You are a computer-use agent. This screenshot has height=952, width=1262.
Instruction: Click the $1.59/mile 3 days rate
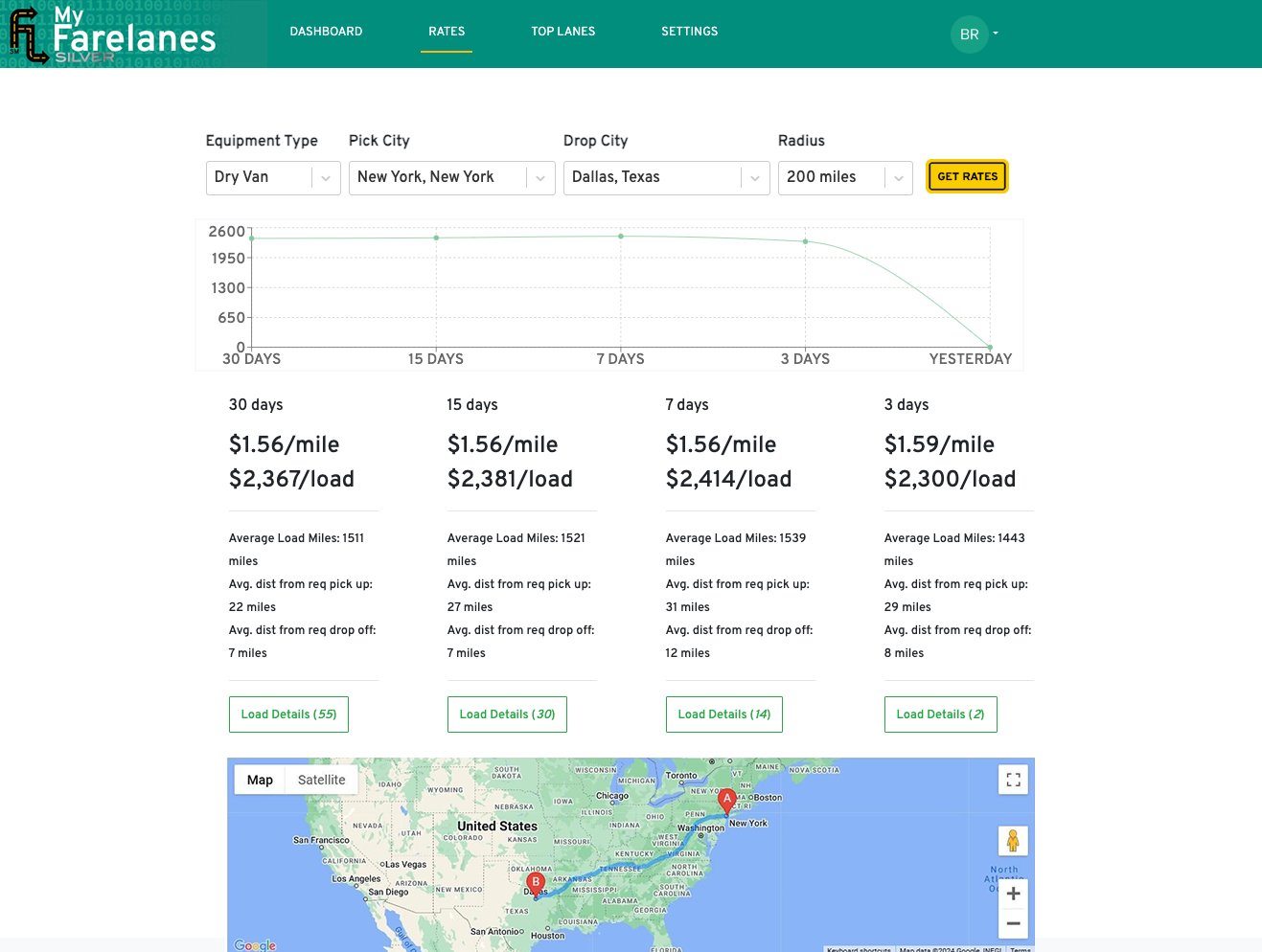(x=939, y=444)
